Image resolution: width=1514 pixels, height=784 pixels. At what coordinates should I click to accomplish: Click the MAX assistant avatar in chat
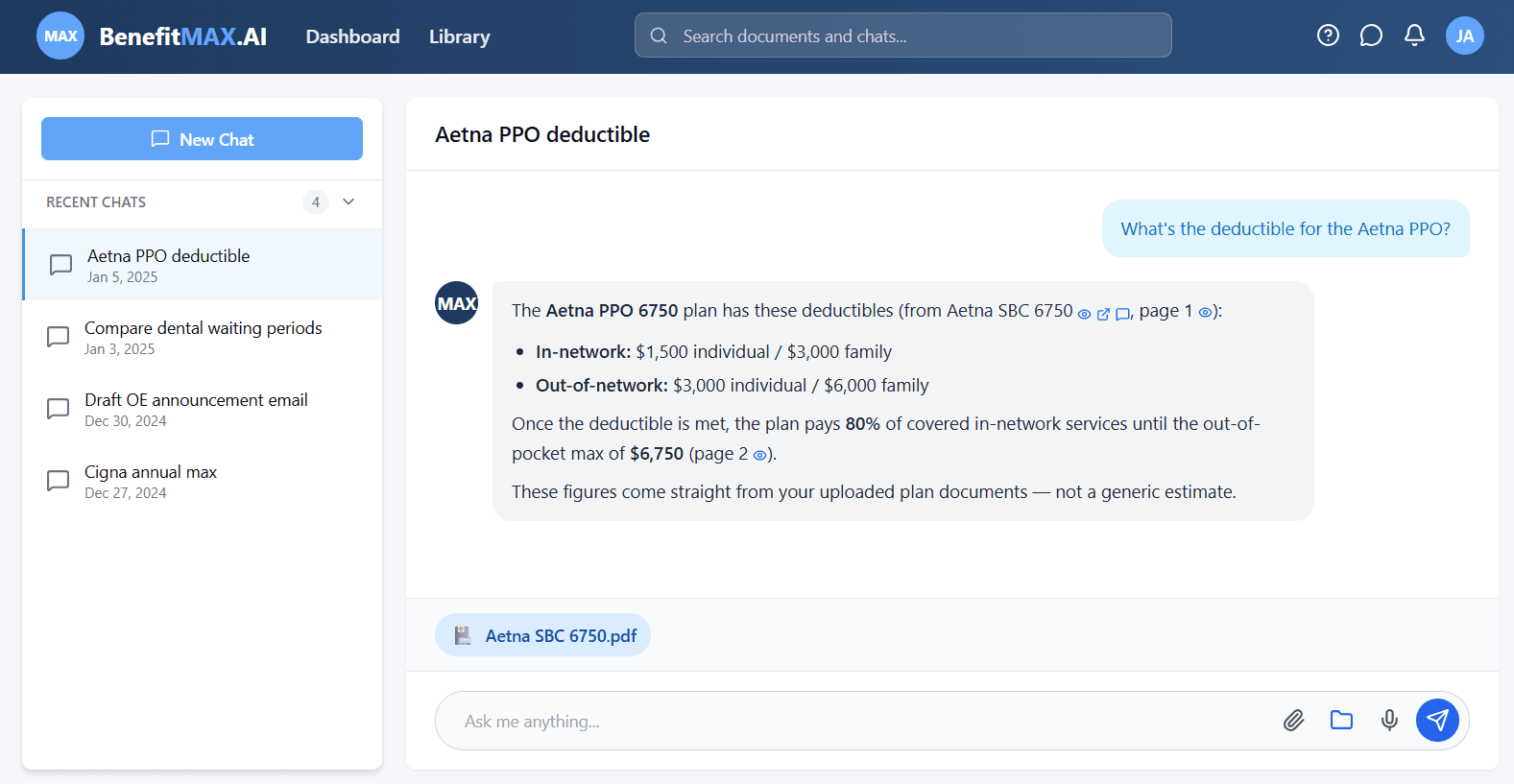pos(457,303)
